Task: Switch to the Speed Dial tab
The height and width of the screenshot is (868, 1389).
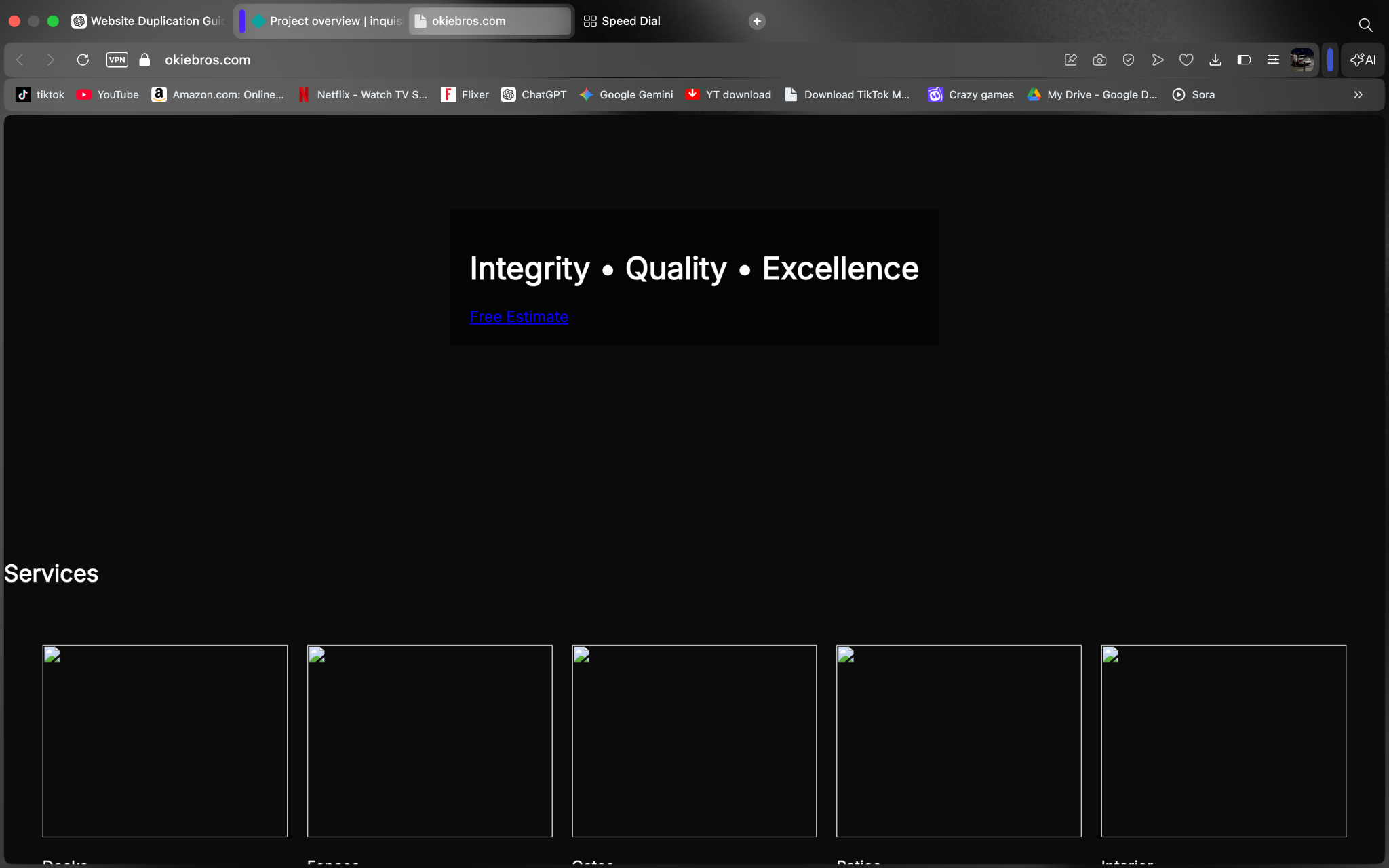Action: 622,21
